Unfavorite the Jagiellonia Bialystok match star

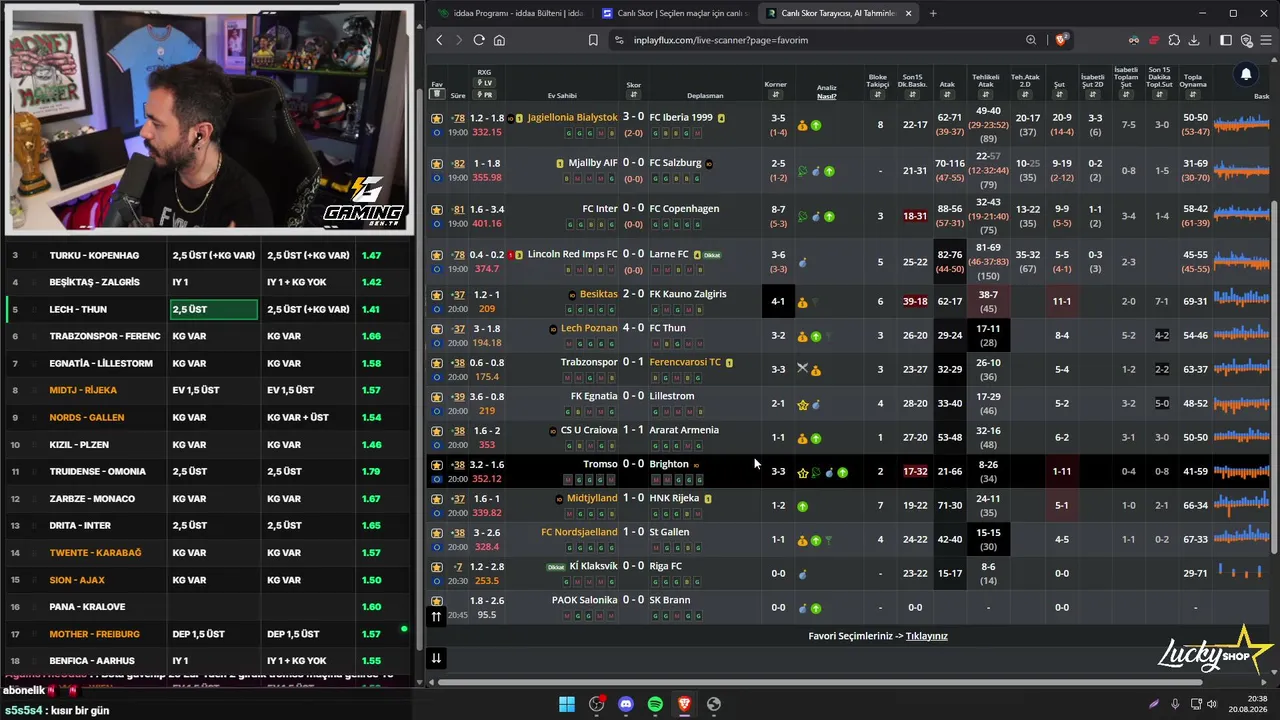tap(437, 118)
